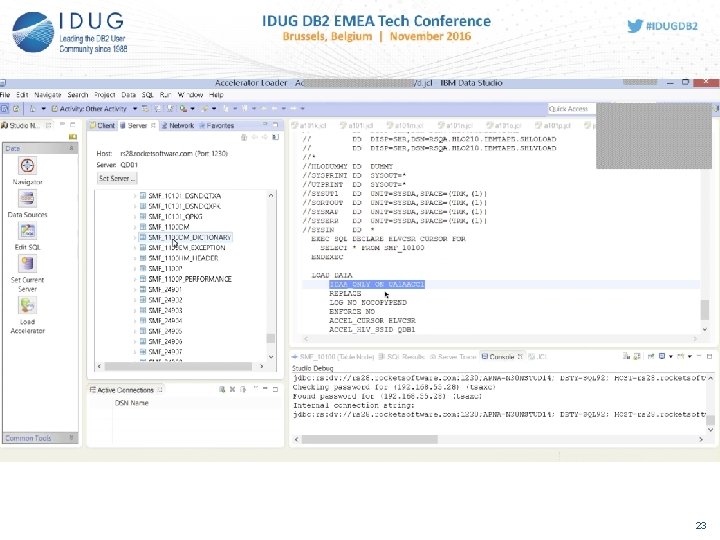Open the Project menu
Image resolution: width=720 pixels, height=540 pixels.
click(105, 95)
